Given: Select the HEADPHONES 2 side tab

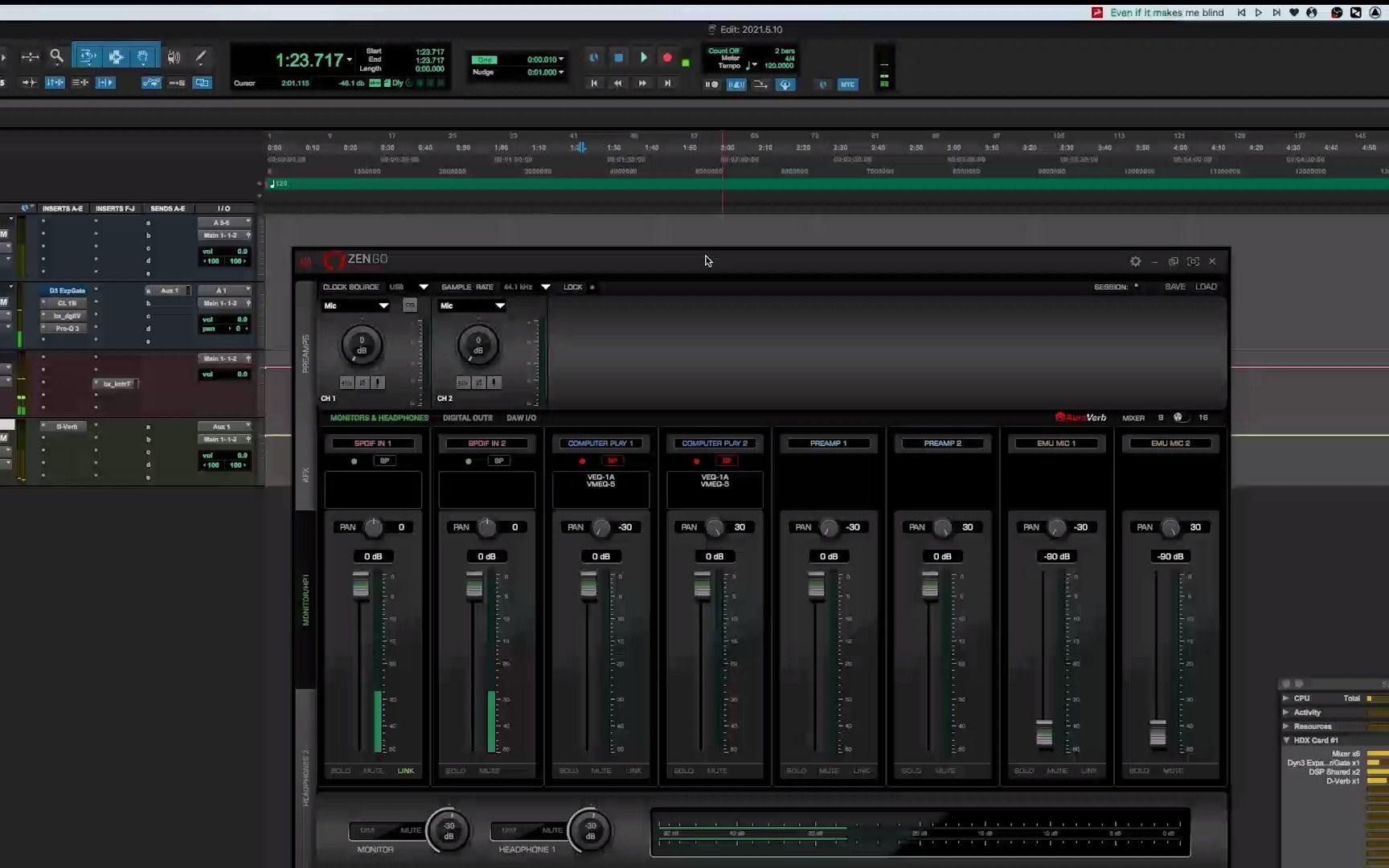Looking at the screenshot, I should pyautogui.click(x=305, y=777).
